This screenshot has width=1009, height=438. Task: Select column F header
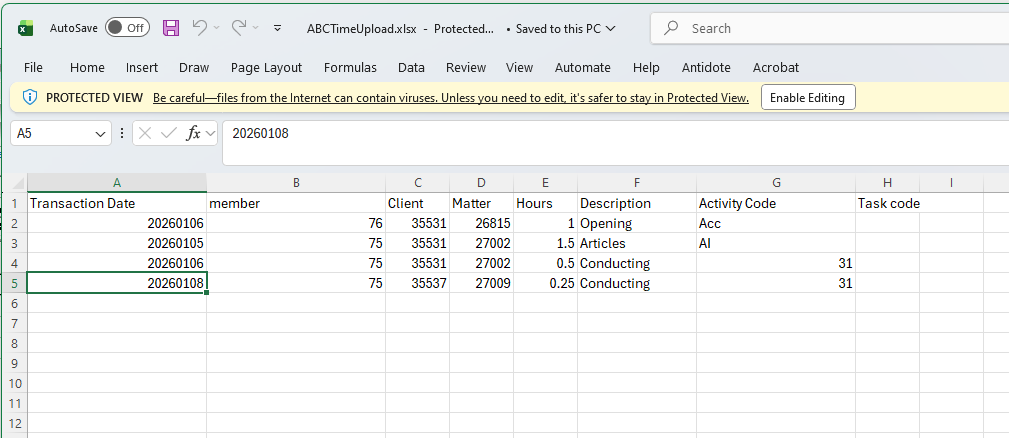636,183
